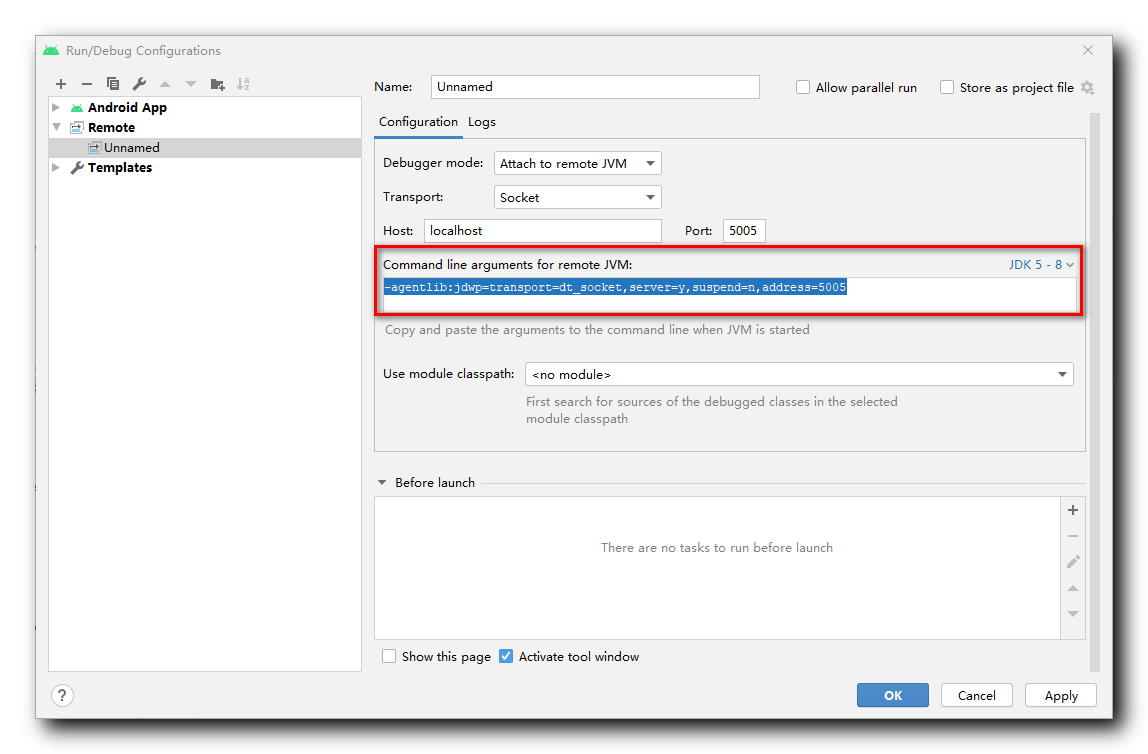Close the Run/Debug Configurations dialog
This screenshot has width=1148, height=754.
click(x=1088, y=50)
